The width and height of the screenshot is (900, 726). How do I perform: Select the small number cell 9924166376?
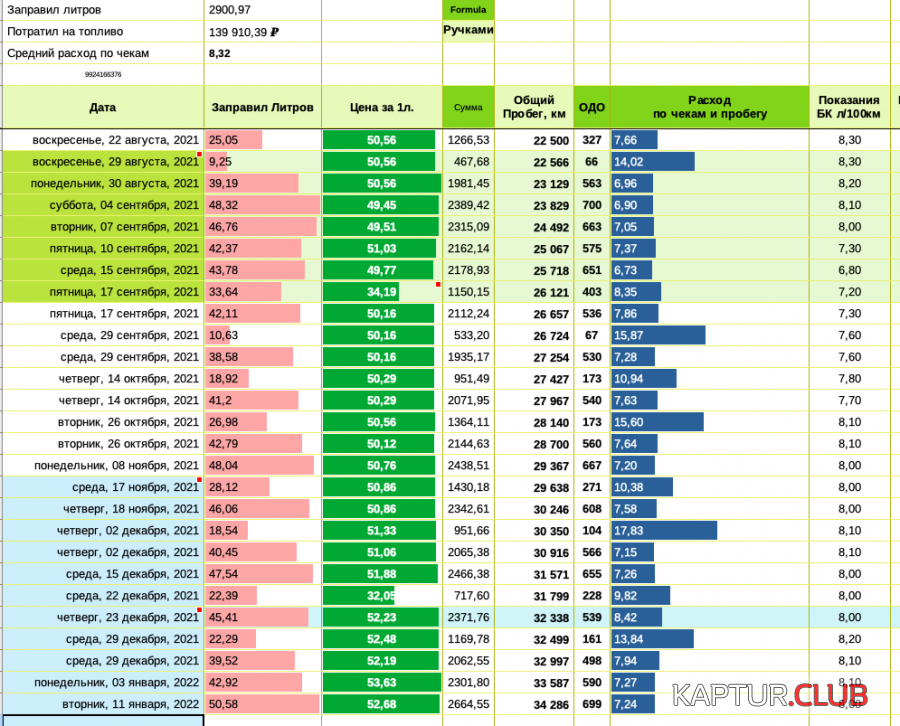[103, 75]
